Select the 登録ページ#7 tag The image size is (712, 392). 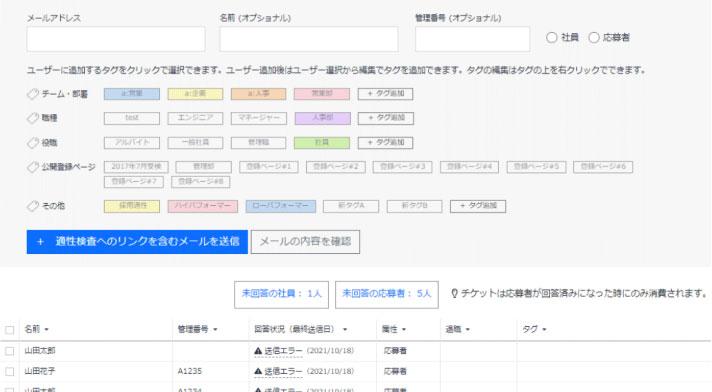(134, 182)
